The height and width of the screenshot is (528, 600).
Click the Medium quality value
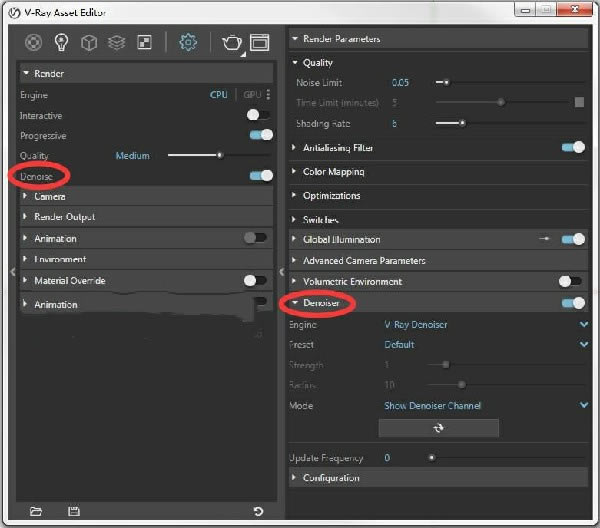[x=132, y=156]
